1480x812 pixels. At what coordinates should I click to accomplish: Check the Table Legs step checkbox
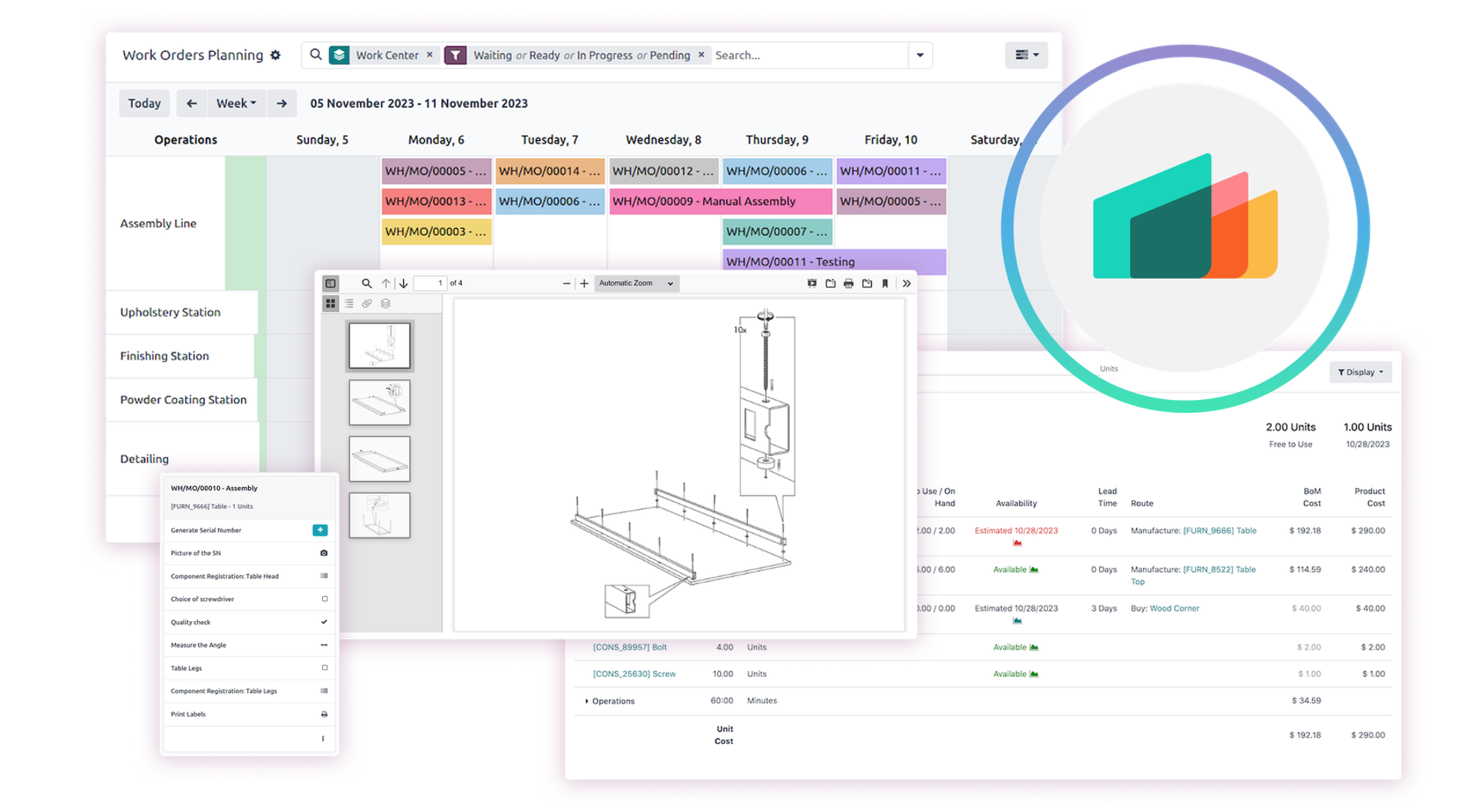[325, 668]
